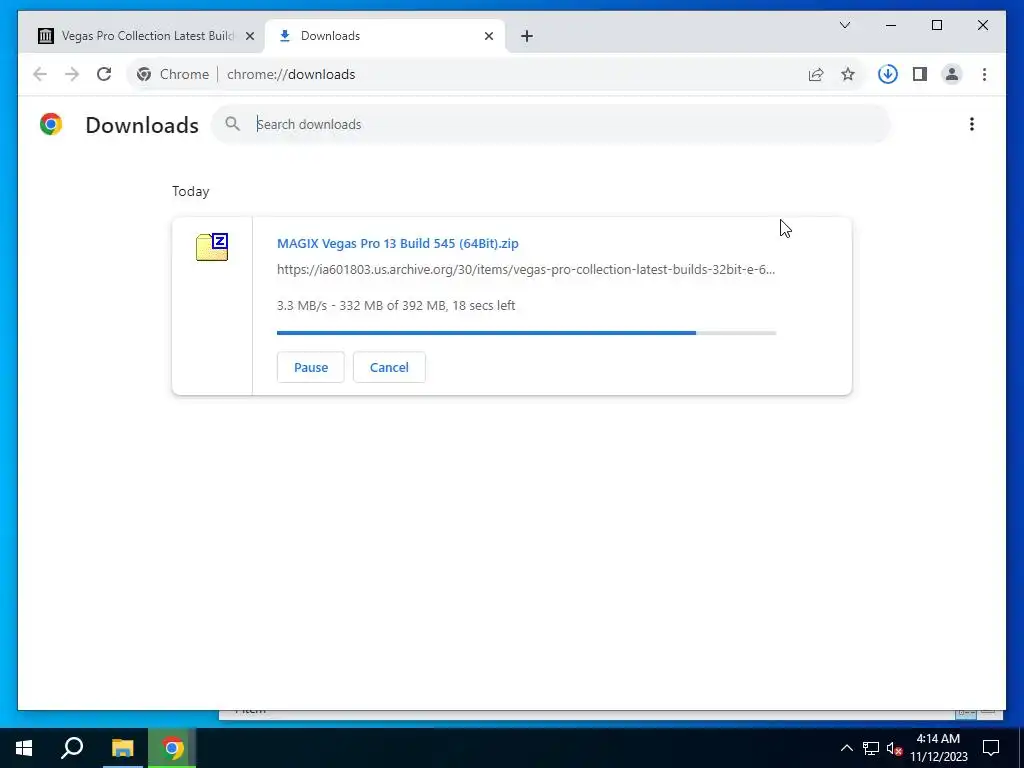The image size is (1024, 768).
Task: Click the Today date heading
Action: [x=191, y=191]
